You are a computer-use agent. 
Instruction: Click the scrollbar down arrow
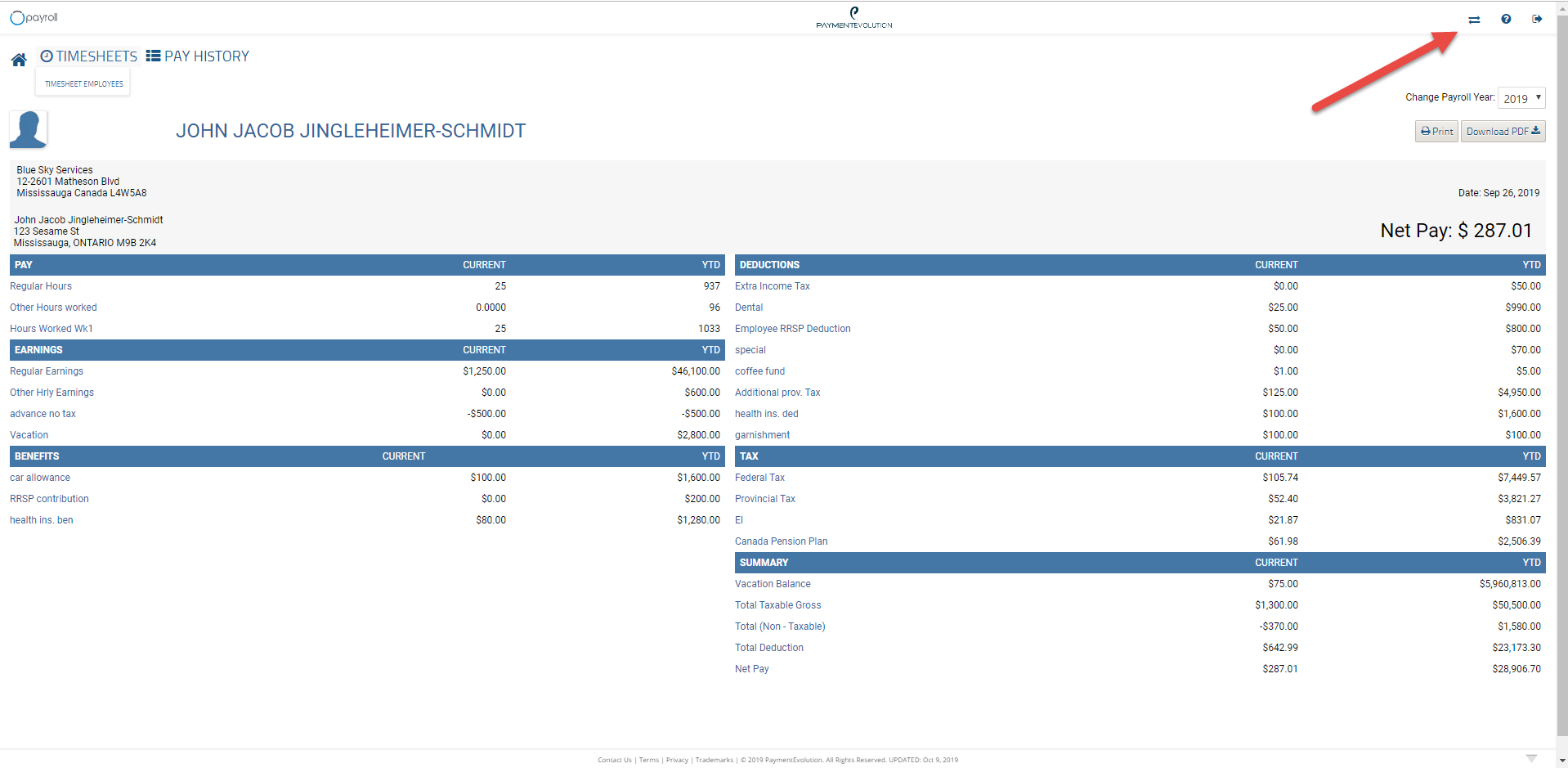pos(1562,761)
